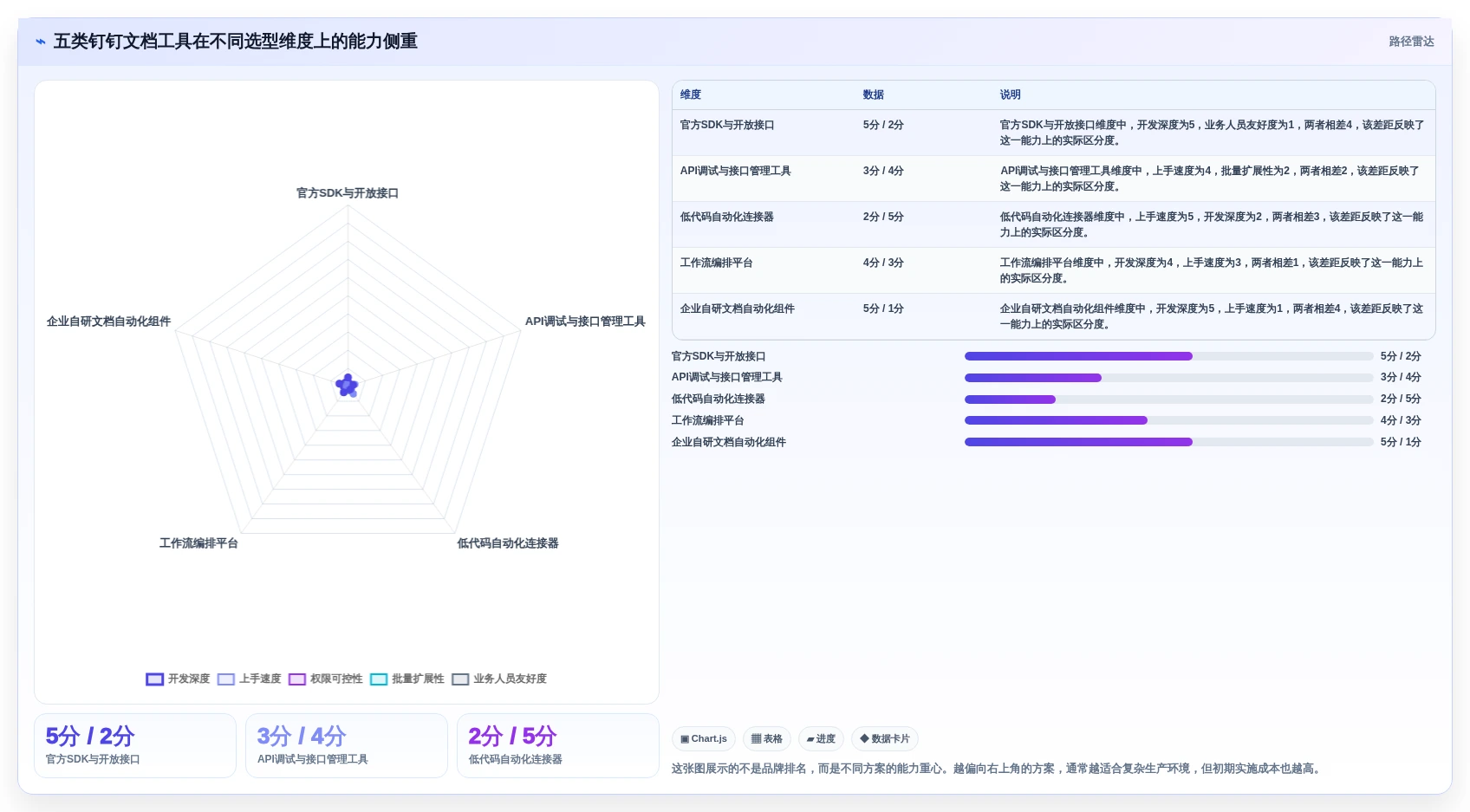The width and height of the screenshot is (1470, 812).
Task: Click progress bar for API调试与接口管理工具
Action: [1169, 378]
